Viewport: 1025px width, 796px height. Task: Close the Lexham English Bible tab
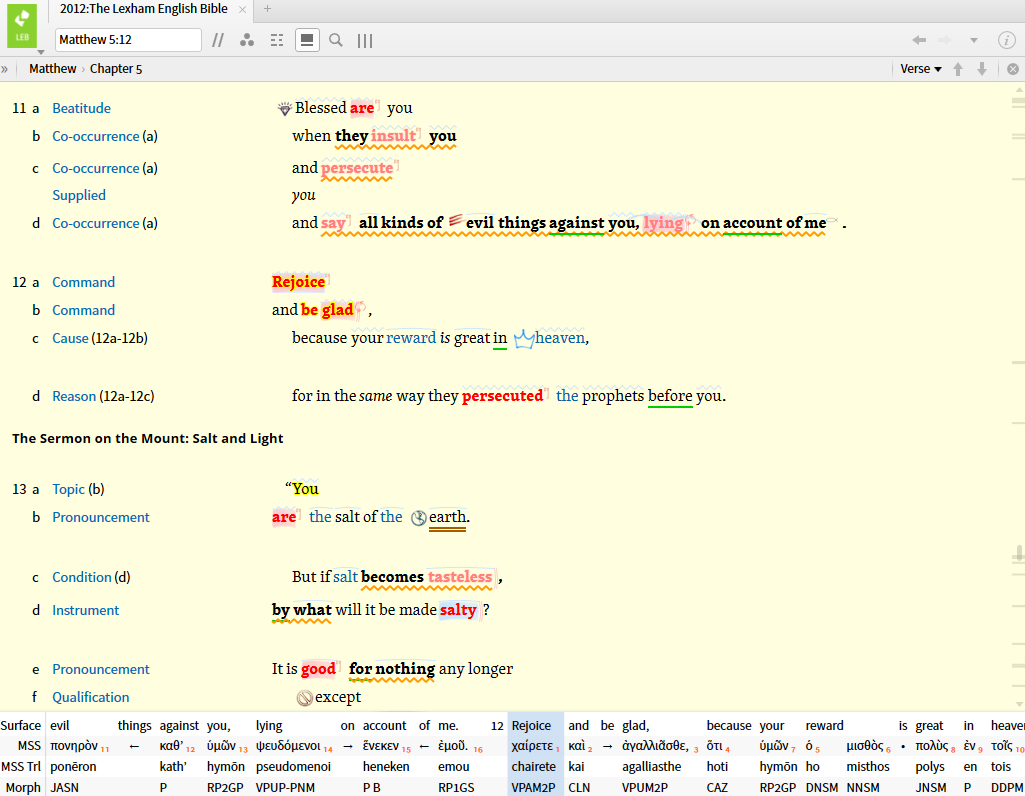pos(243,9)
